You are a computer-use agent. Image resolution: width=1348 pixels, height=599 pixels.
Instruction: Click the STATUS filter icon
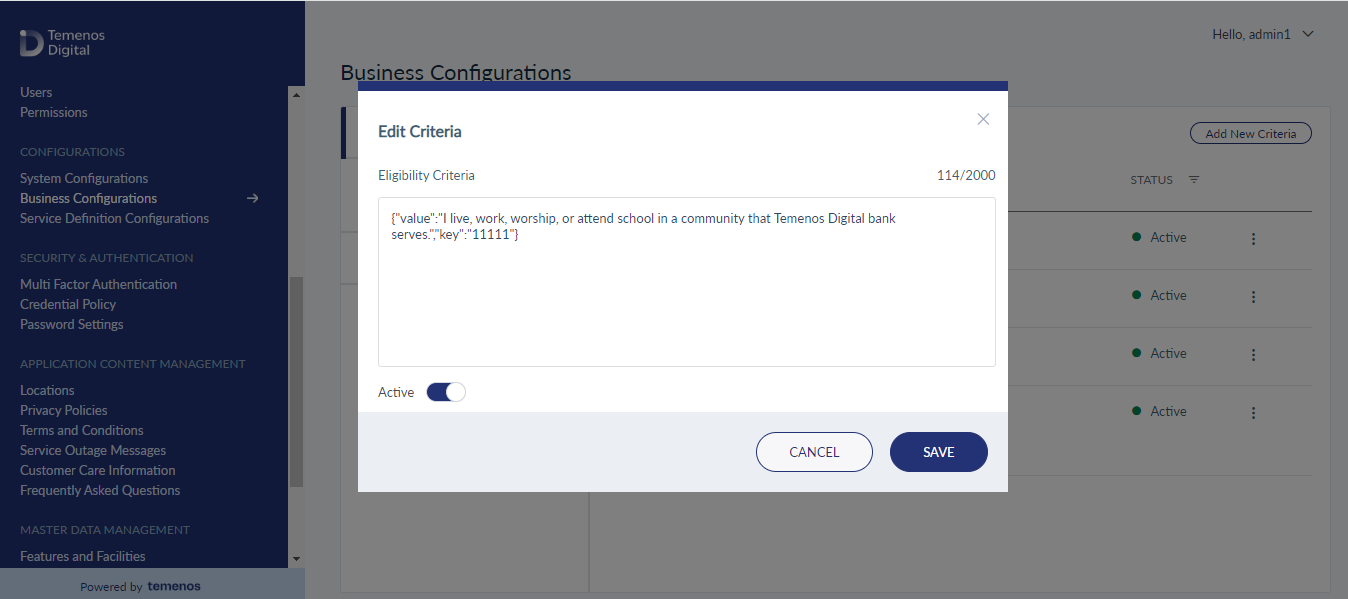click(x=1194, y=180)
